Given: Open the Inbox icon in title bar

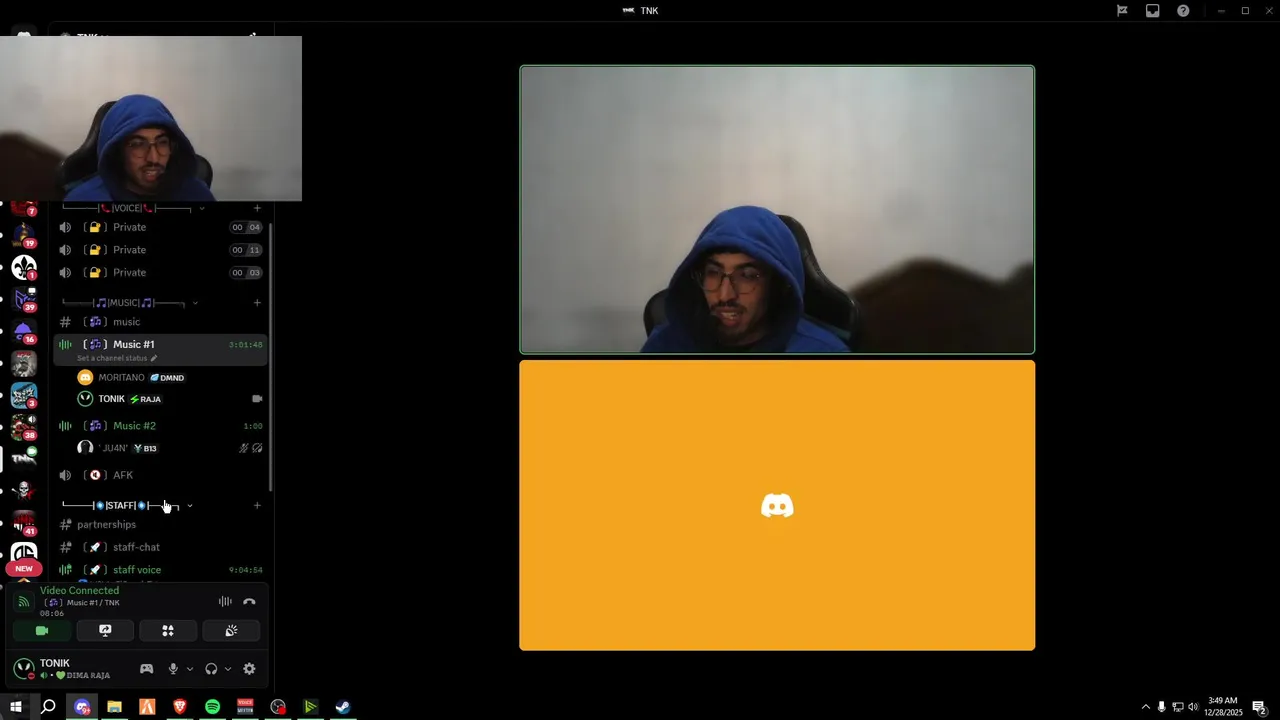Looking at the screenshot, I should click(1153, 11).
